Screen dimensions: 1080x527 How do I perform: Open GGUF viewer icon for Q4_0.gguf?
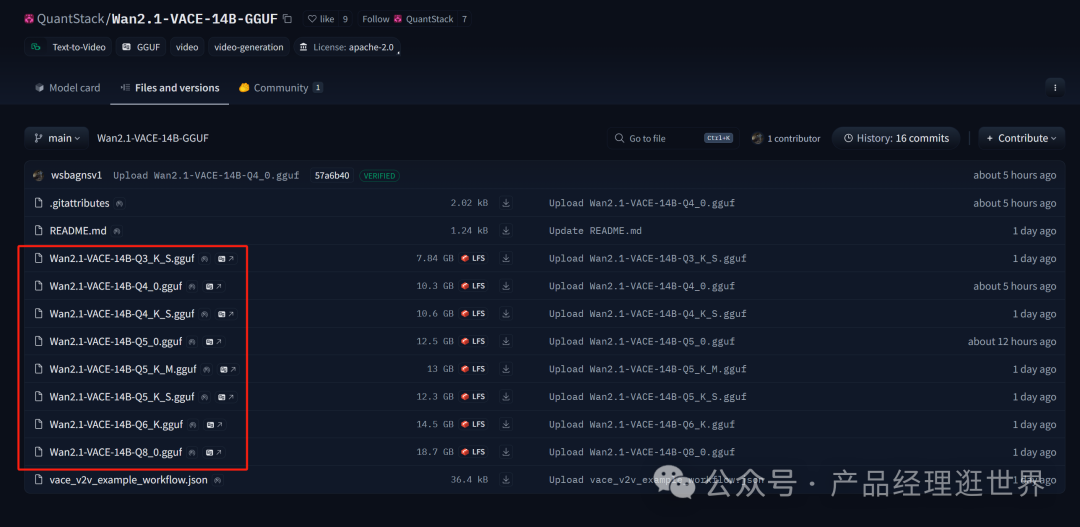pos(214,286)
